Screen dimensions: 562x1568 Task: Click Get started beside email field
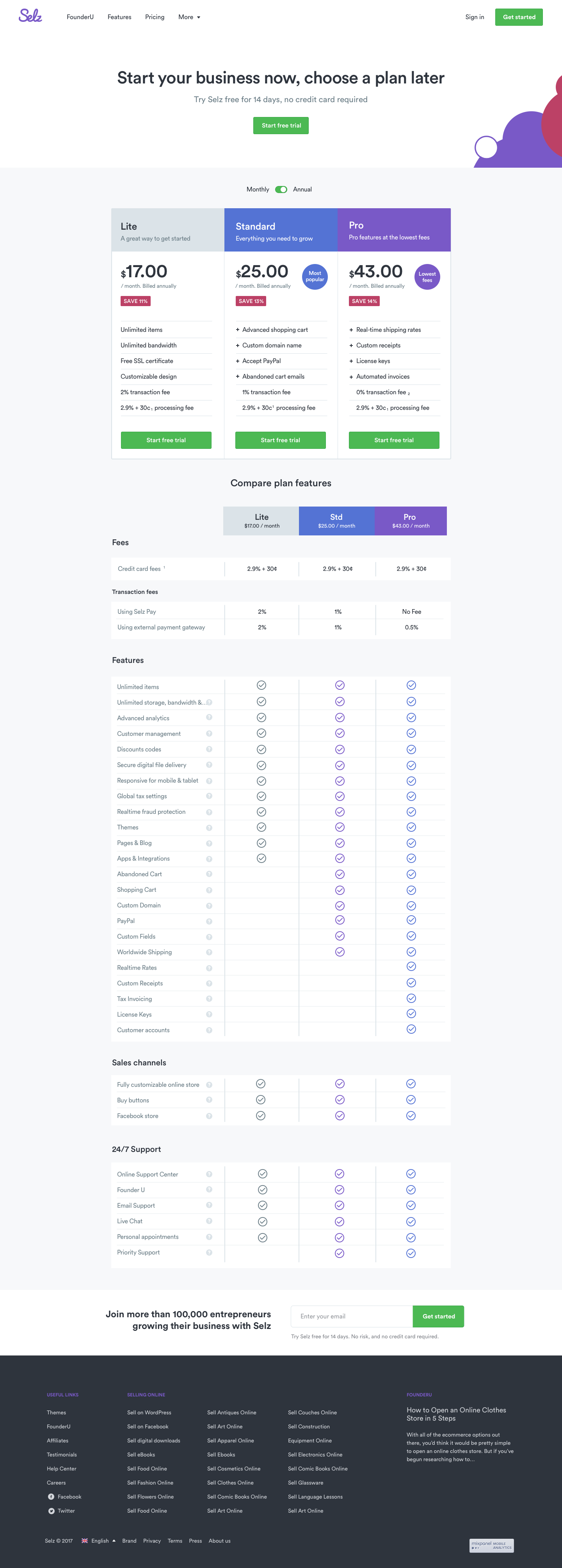click(438, 1316)
